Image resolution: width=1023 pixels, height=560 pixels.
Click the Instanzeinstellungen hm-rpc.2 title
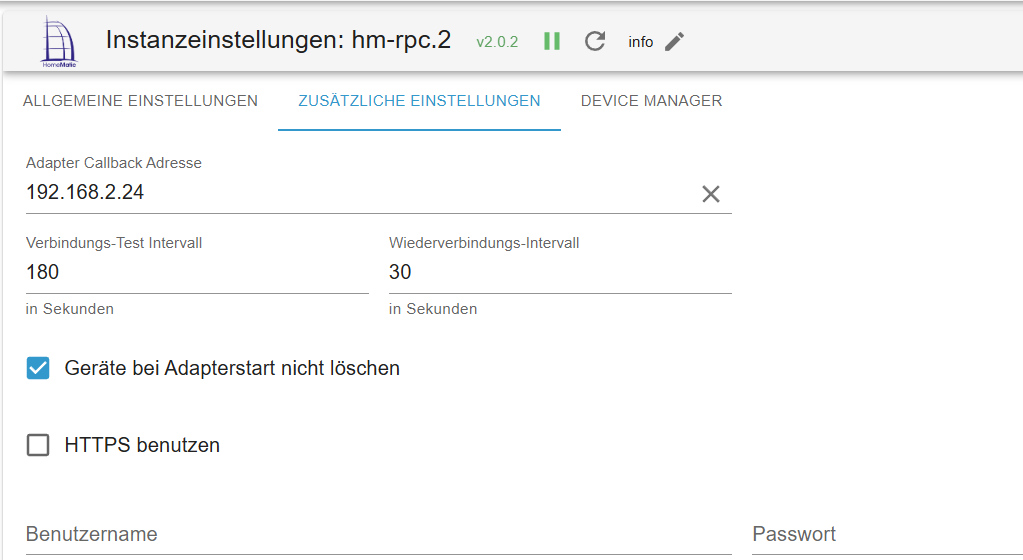tap(278, 40)
